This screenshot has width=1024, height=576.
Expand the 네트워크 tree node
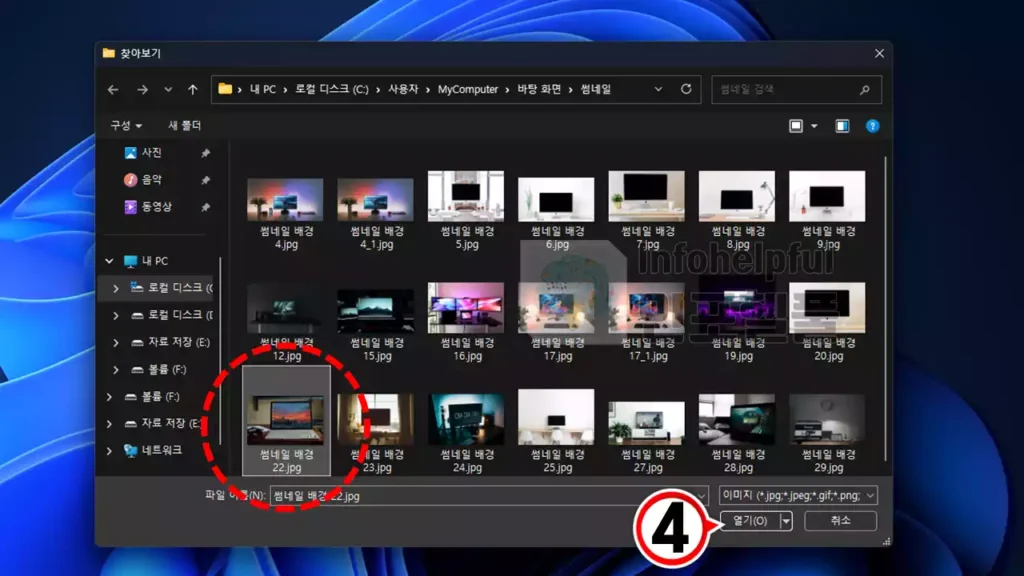(x=109, y=451)
